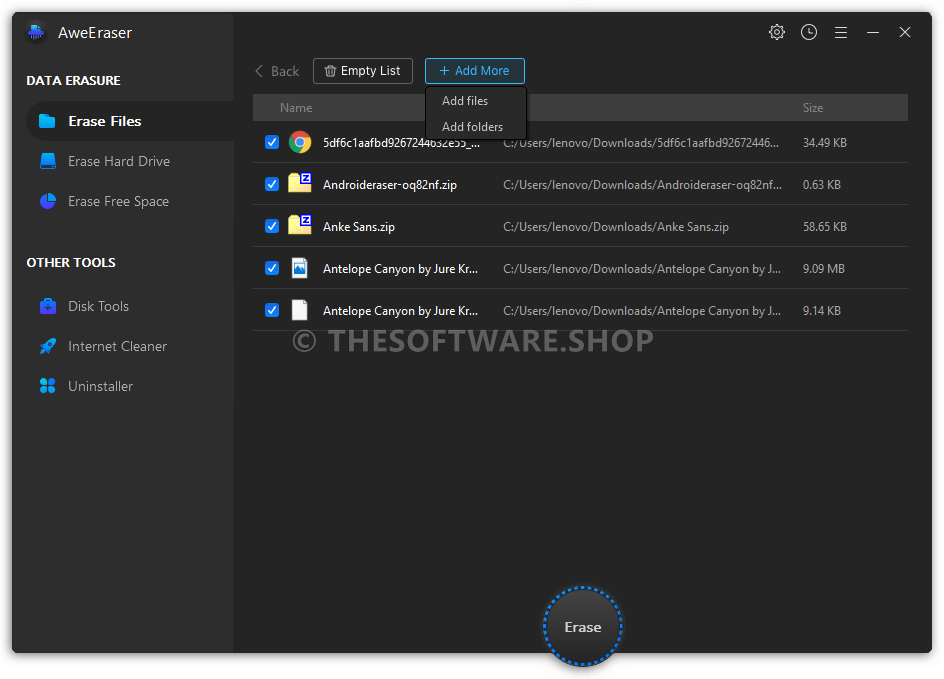Click the Antelope Canyon name in the 9.09 MB row

[x=400, y=269]
